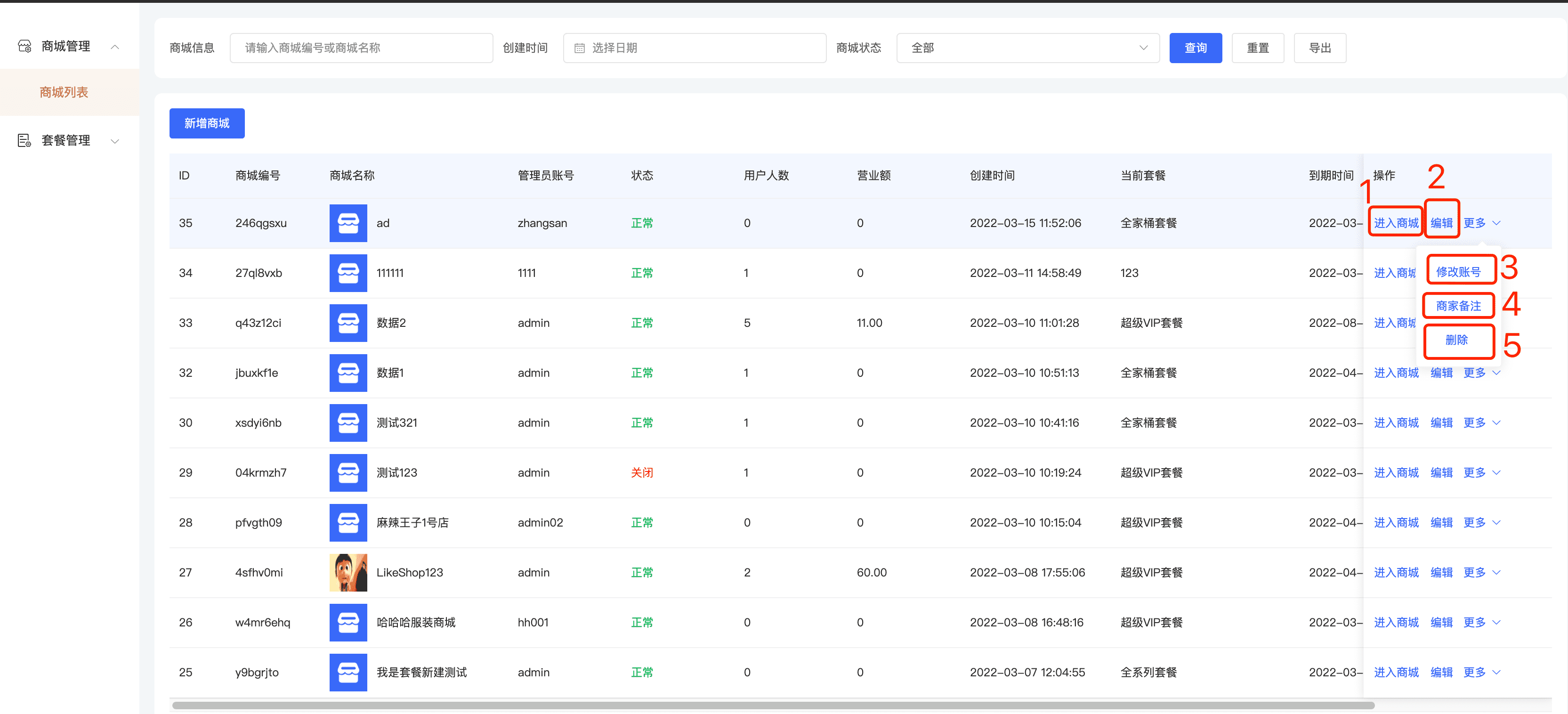The height and width of the screenshot is (714, 1568).
Task: Click 进入商城 for LikeShop123
Action: click(1396, 572)
